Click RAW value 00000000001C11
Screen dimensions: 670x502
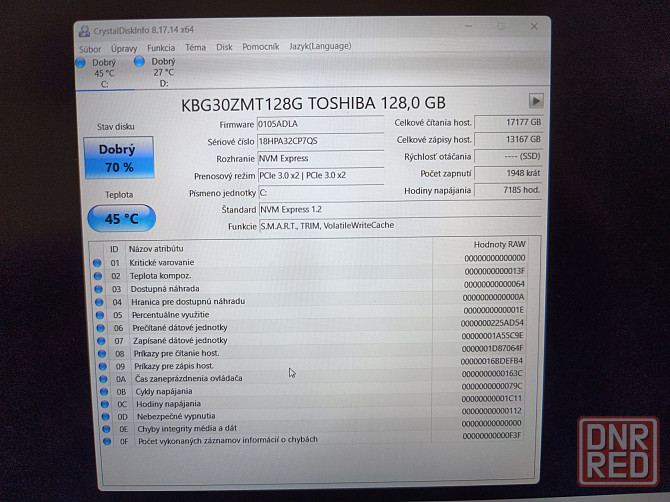[x=492, y=399]
